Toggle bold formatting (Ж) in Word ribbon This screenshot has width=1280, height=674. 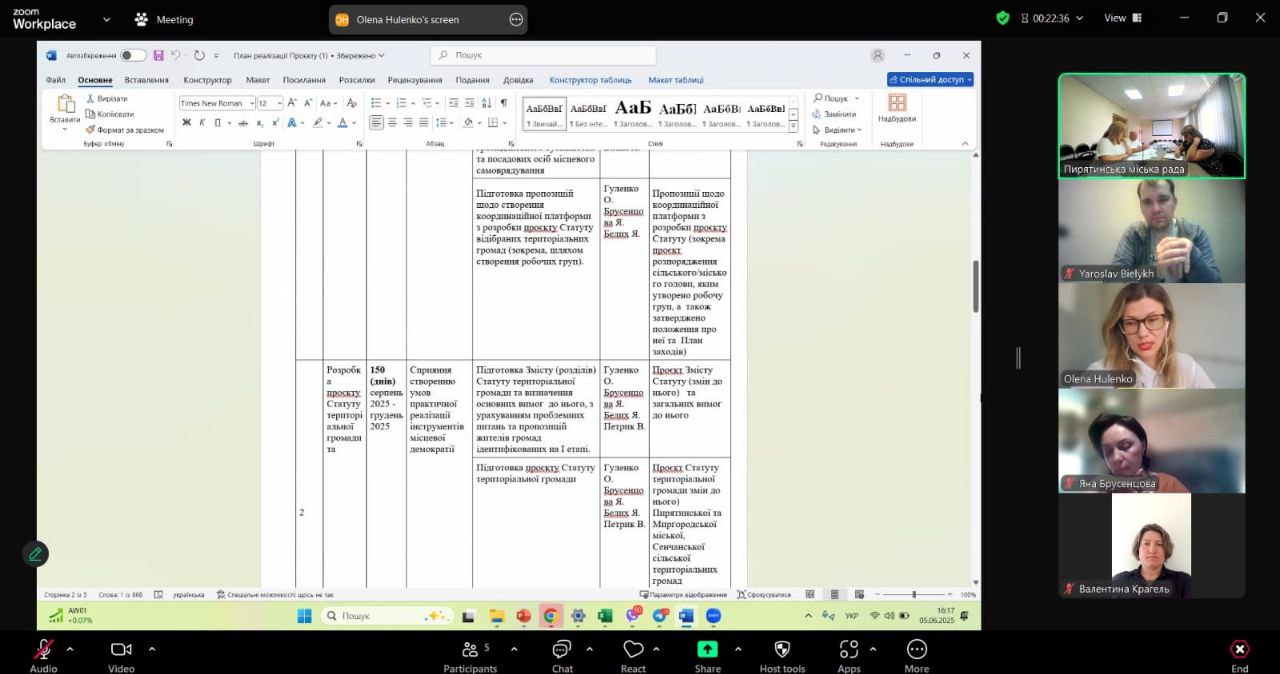coord(186,123)
